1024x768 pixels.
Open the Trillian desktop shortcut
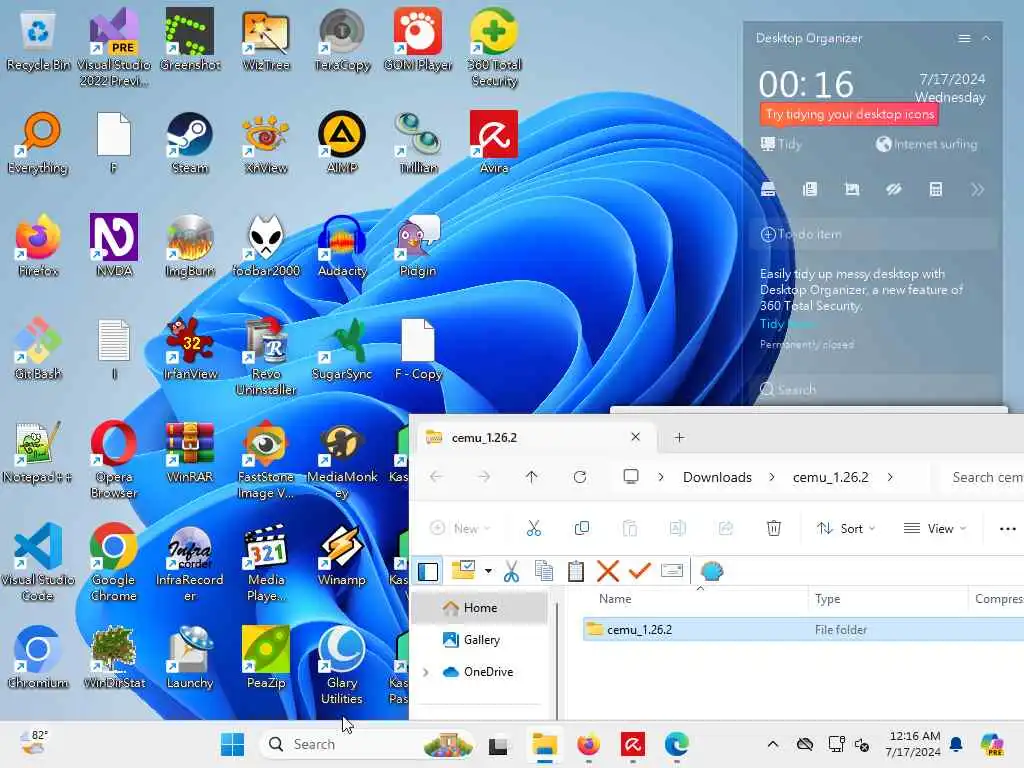[x=418, y=143]
